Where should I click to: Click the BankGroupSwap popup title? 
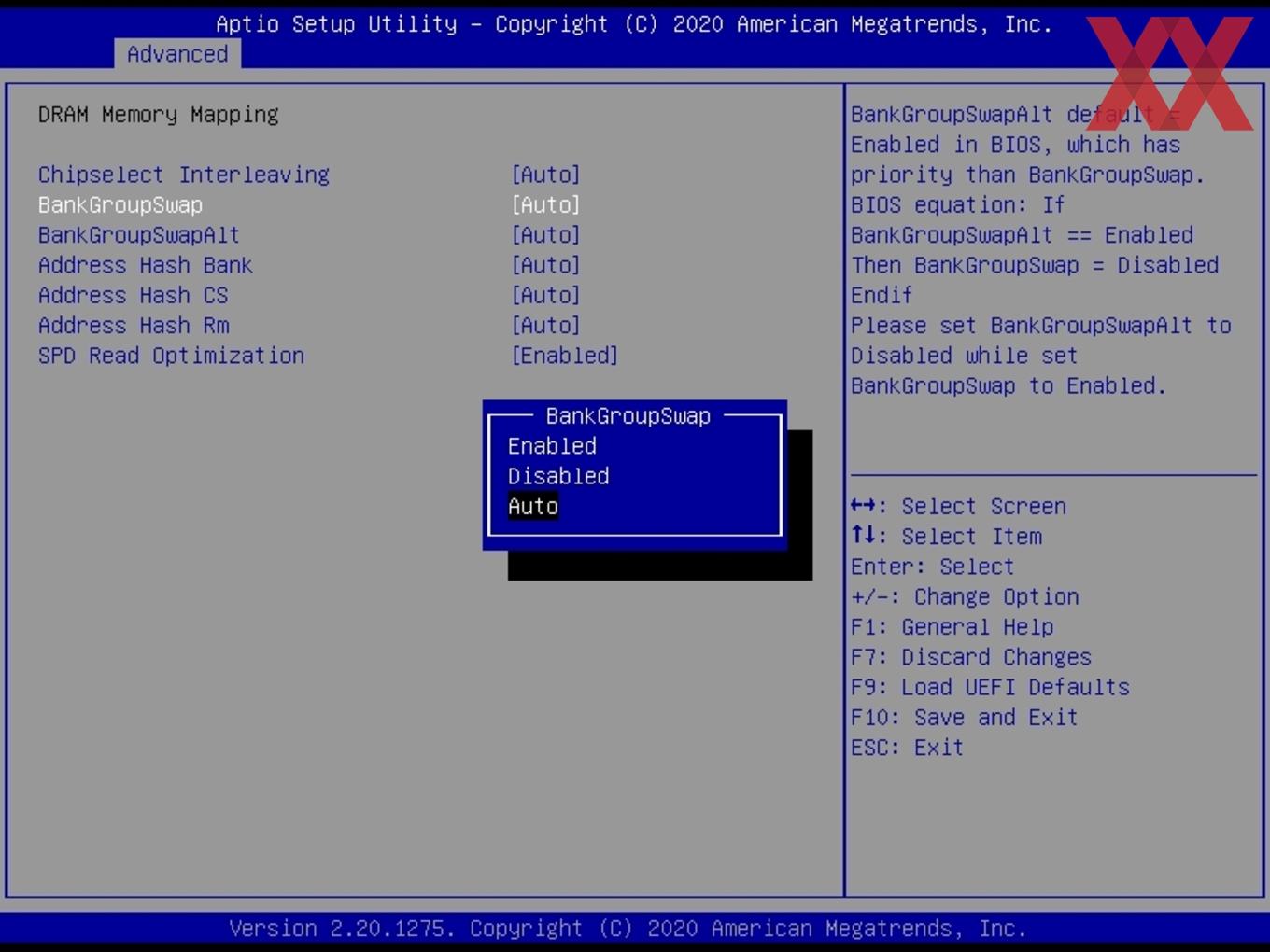tap(628, 416)
